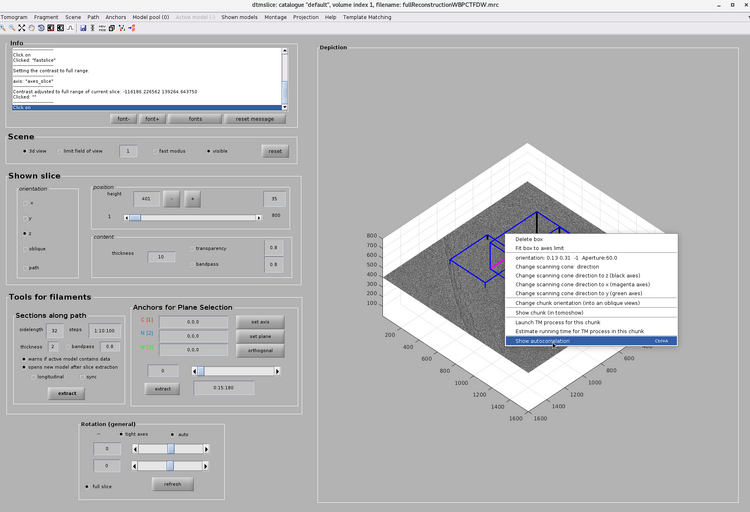Image resolution: width=750 pixels, height=512 pixels.
Task: Select the zoom out magnifier tool
Action: tap(12, 28)
